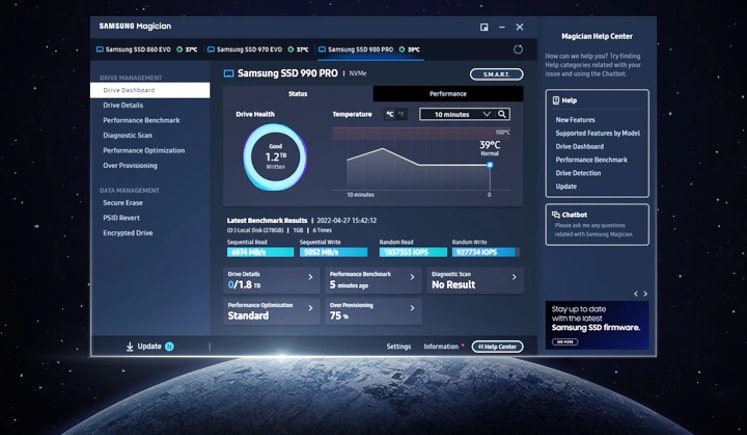747x435 pixels.
Task: Switch to the Performance tab
Action: pyautogui.click(x=448, y=94)
